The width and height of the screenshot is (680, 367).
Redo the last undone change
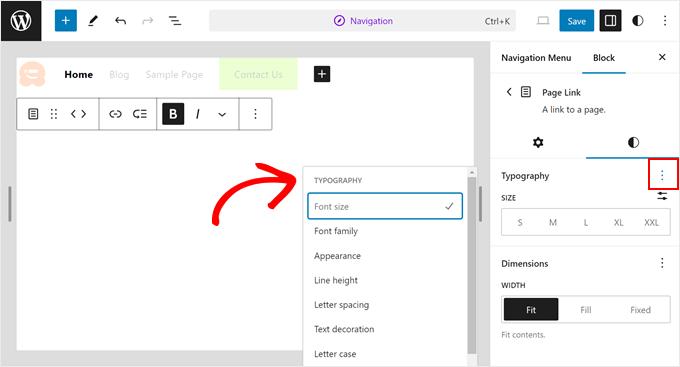[147, 21]
